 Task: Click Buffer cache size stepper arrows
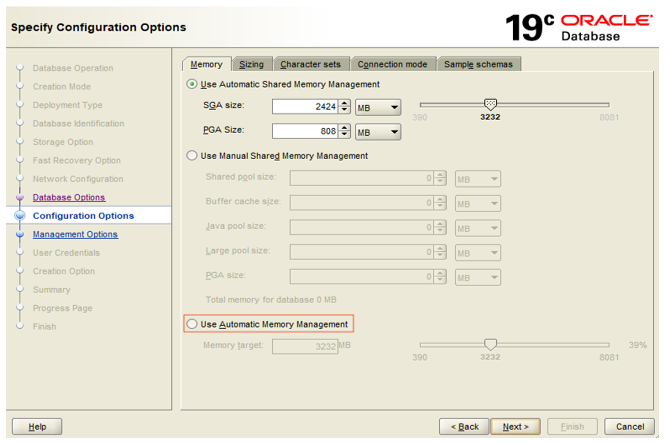(440, 203)
